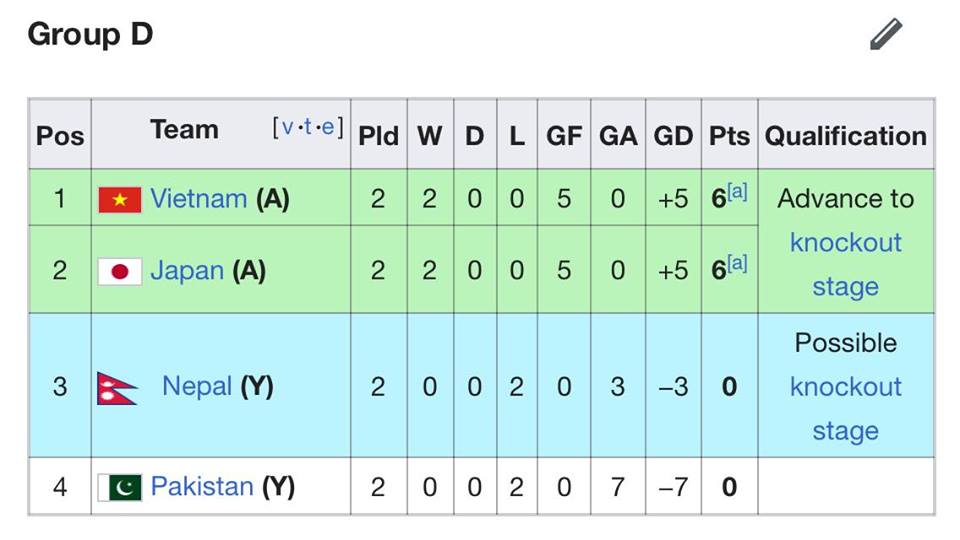Click the Qualification column header
Screen dimensions: 960x540
point(846,136)
